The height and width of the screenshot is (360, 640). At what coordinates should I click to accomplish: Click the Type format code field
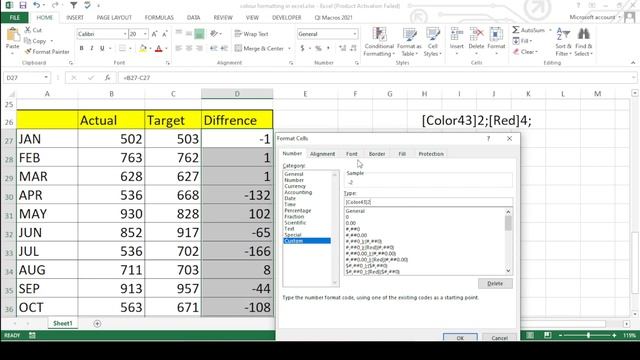coord(429,202)
